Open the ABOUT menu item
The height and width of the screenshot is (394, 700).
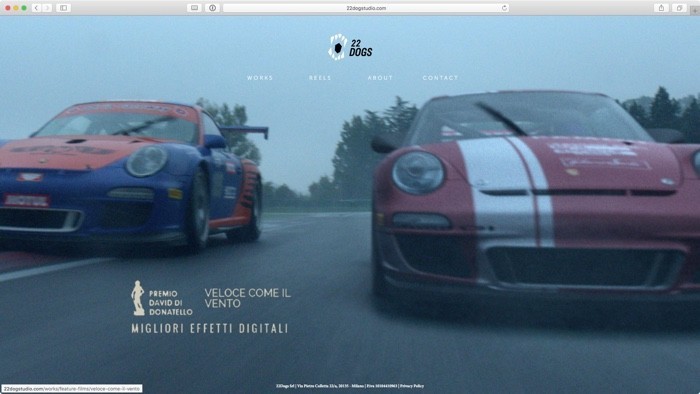[x=380, y=78]
